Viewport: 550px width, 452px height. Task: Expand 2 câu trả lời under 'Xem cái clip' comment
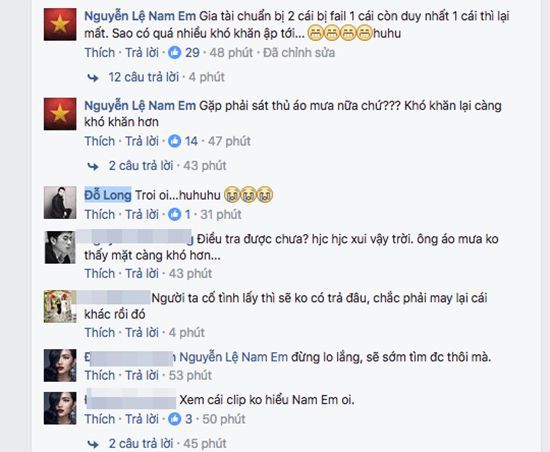[141, 444]
